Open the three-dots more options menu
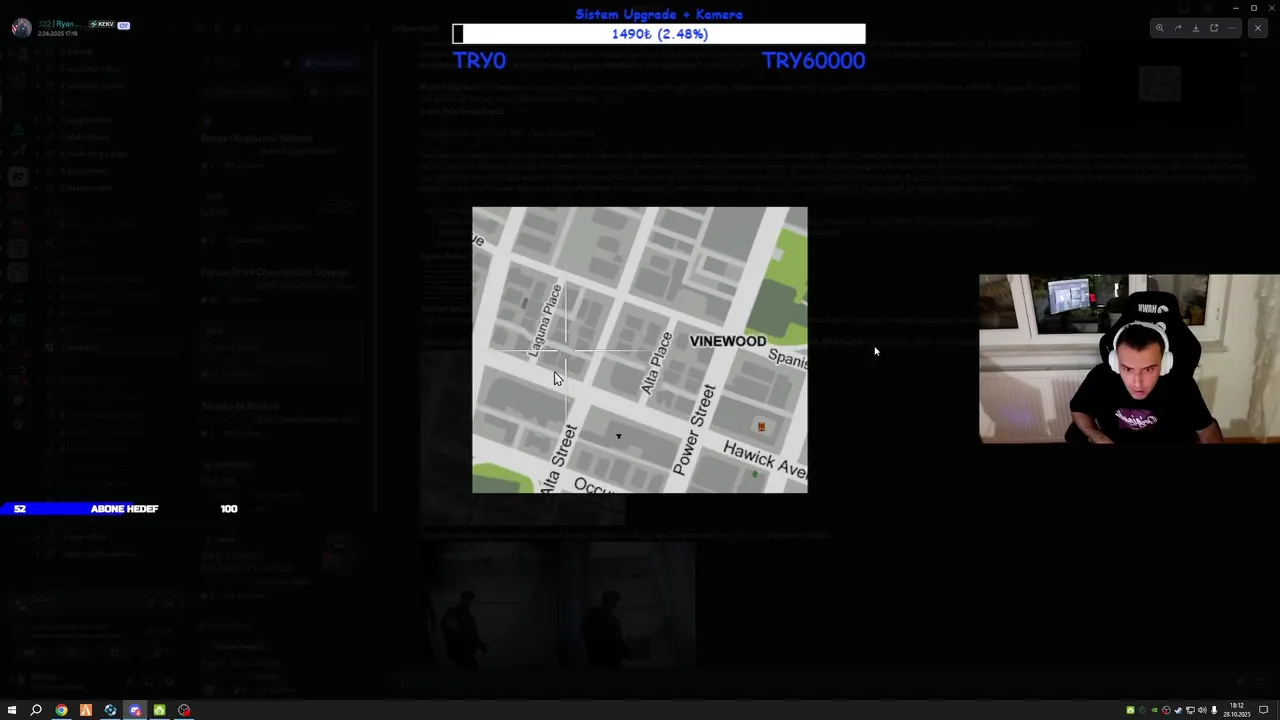1280x720 pixels. pyautogui.click(x=1232, y=28)
